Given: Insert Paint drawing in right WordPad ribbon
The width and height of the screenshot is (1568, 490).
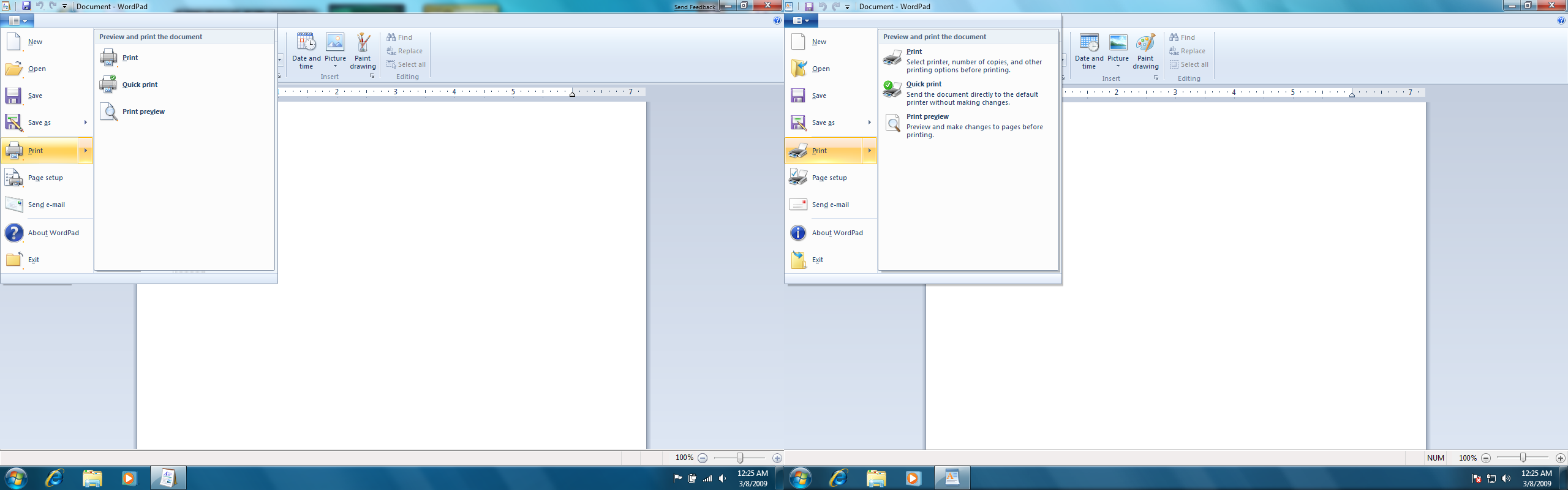Looking at the screenshot, I should pos(1145,51).
